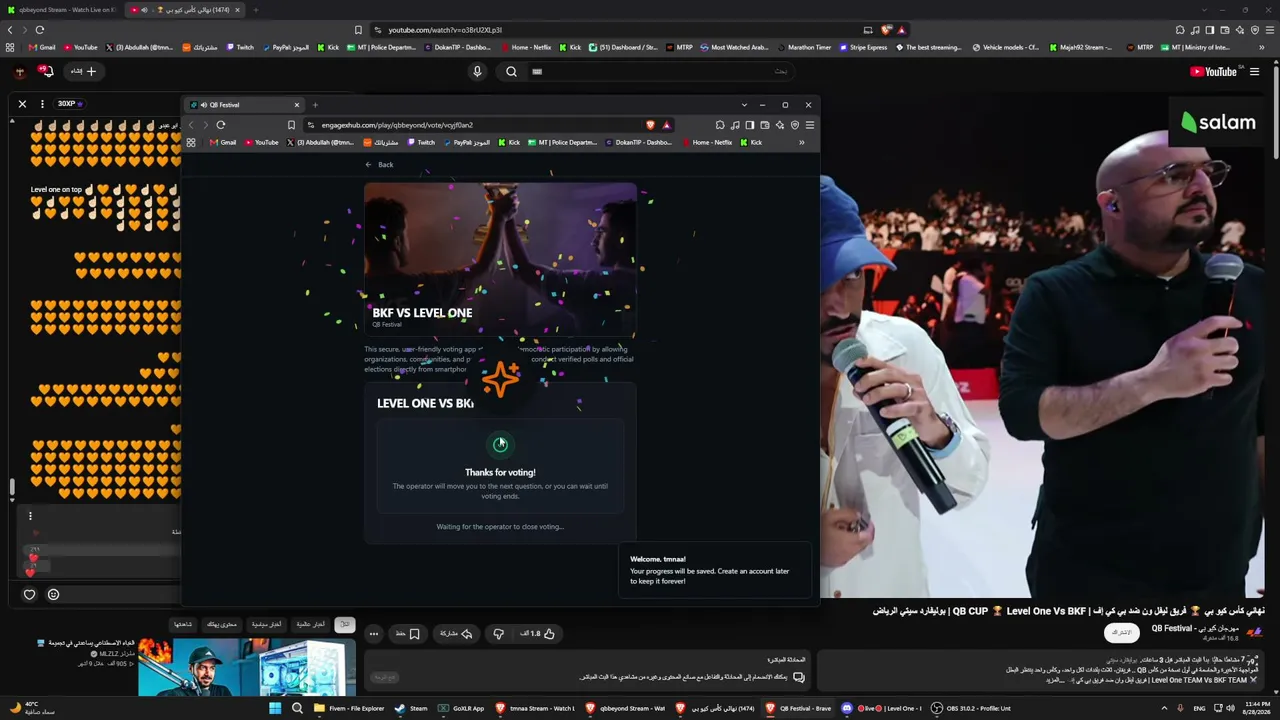
Task: Bookmark the engagexhub voting page
Action: click(x=291, y=125)
